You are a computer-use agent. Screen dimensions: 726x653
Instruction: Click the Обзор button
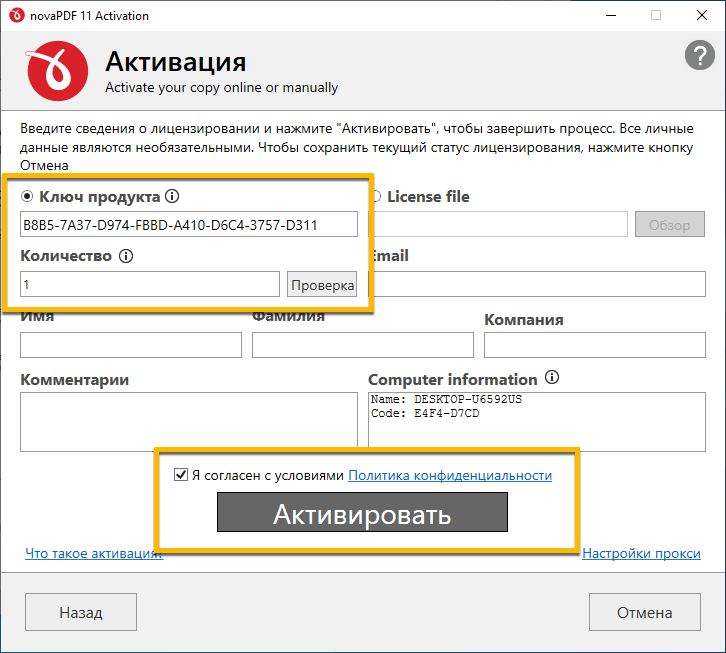pos(670,225)
